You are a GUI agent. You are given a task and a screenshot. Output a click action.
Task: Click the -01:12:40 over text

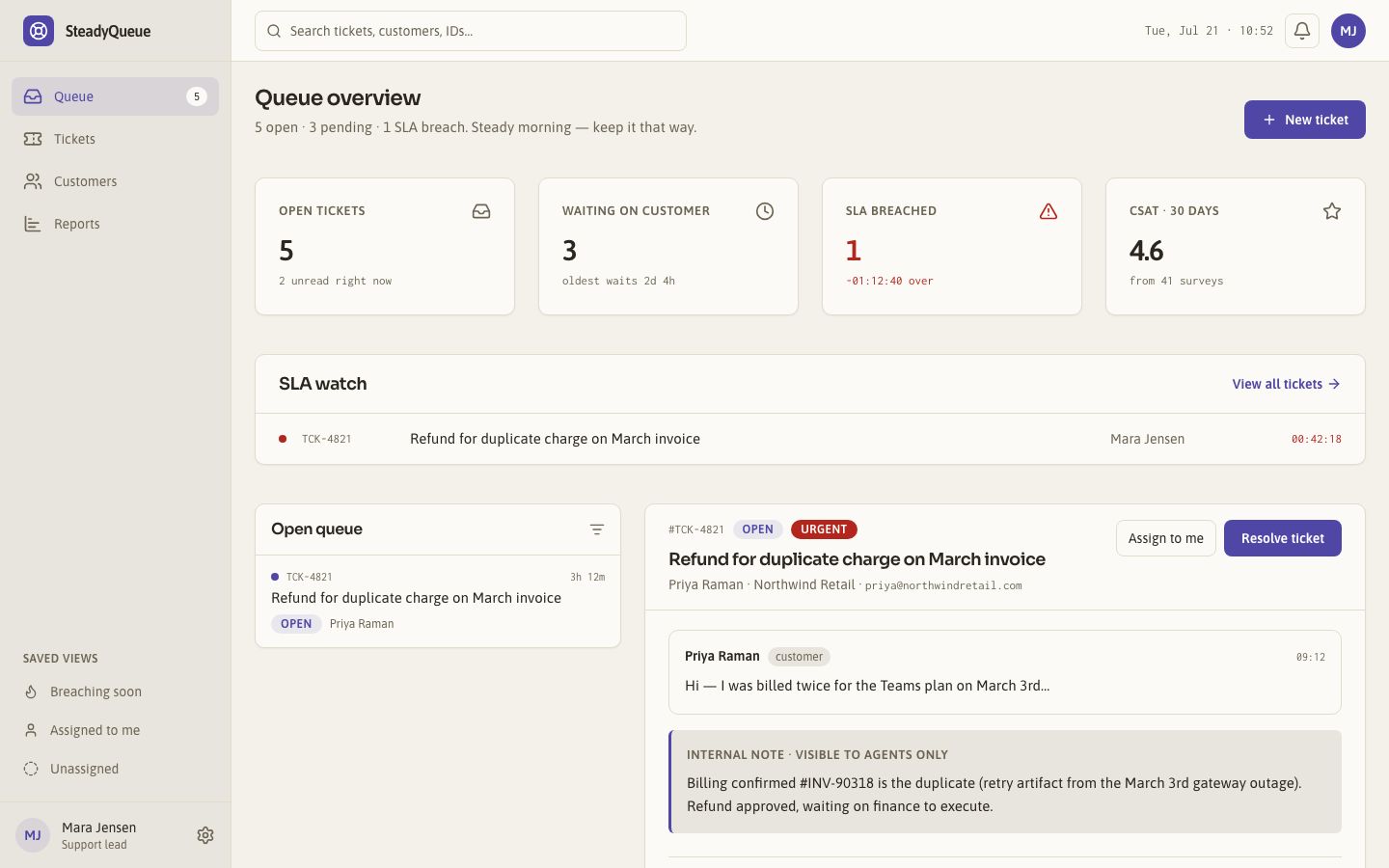tap(889, 281)
